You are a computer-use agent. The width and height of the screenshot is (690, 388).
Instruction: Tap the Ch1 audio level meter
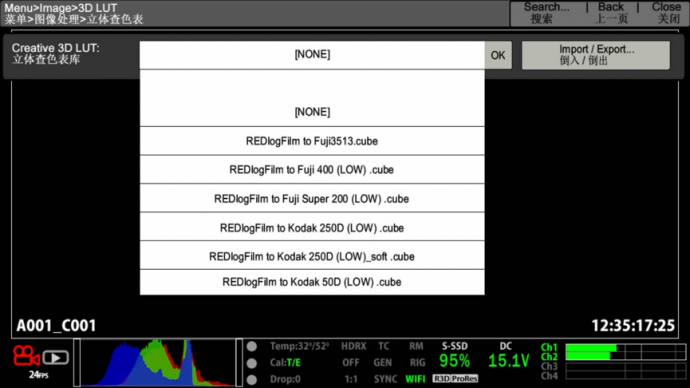coord(625,348)
